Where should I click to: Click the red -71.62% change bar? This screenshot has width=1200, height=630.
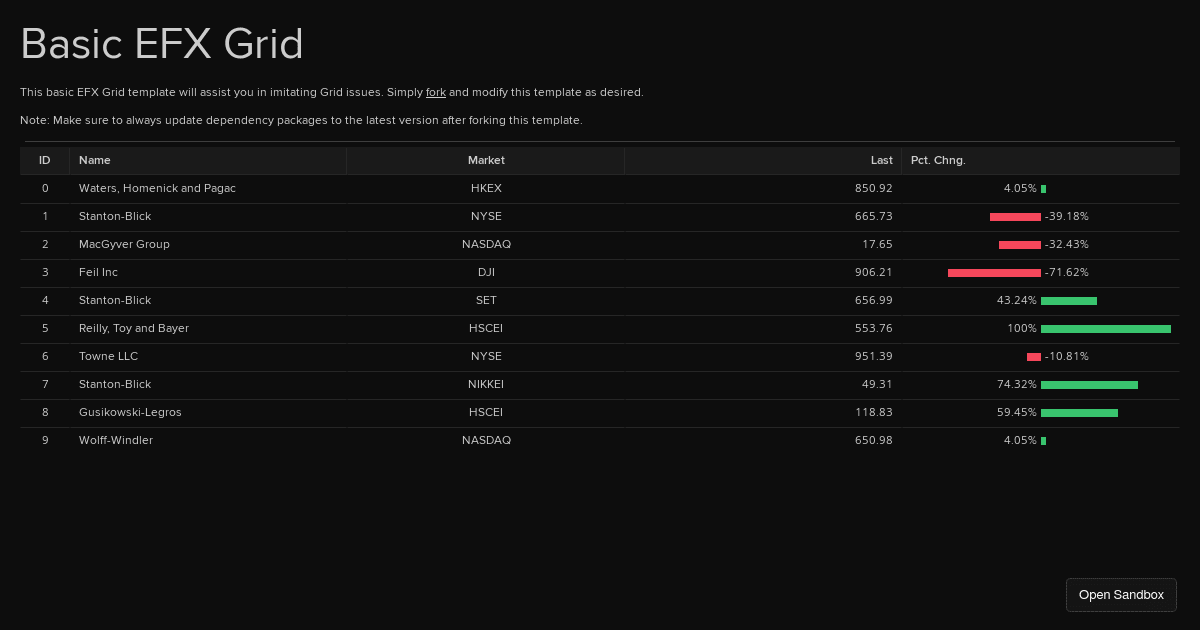click(x=993, y=272)
